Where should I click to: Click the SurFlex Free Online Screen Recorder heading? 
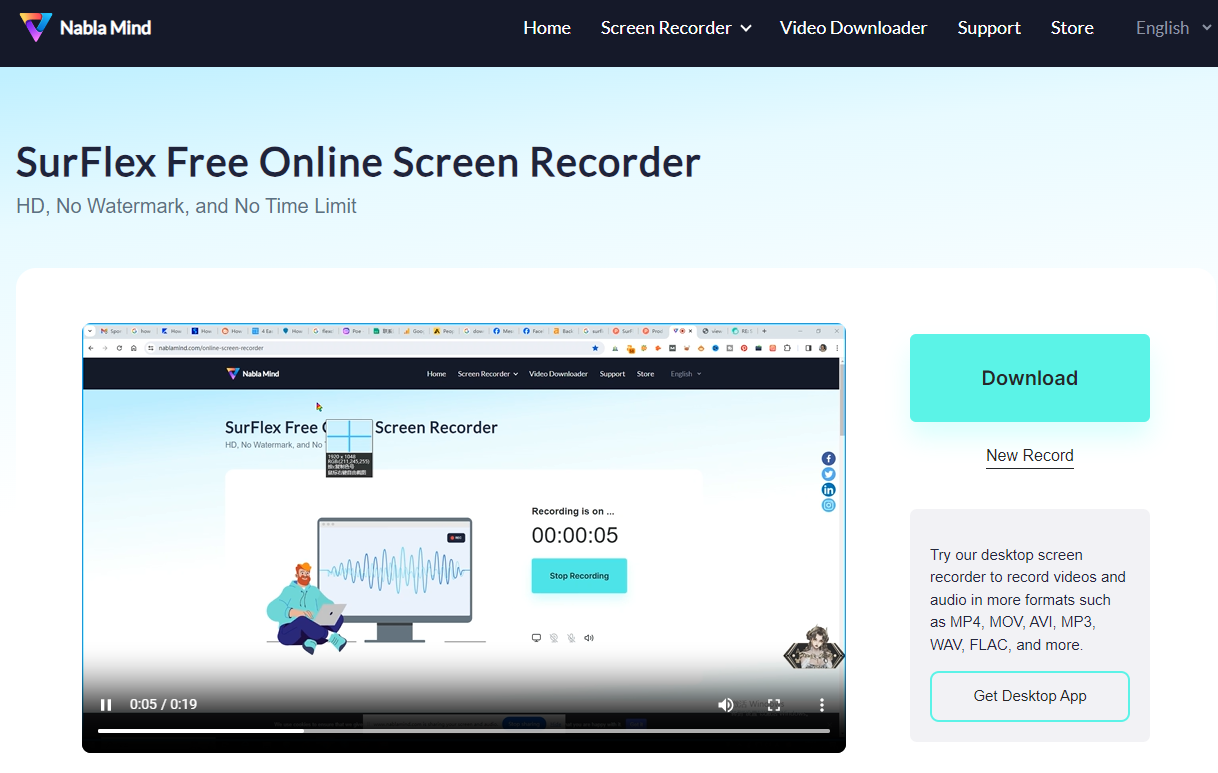click(x=358, y=162)
